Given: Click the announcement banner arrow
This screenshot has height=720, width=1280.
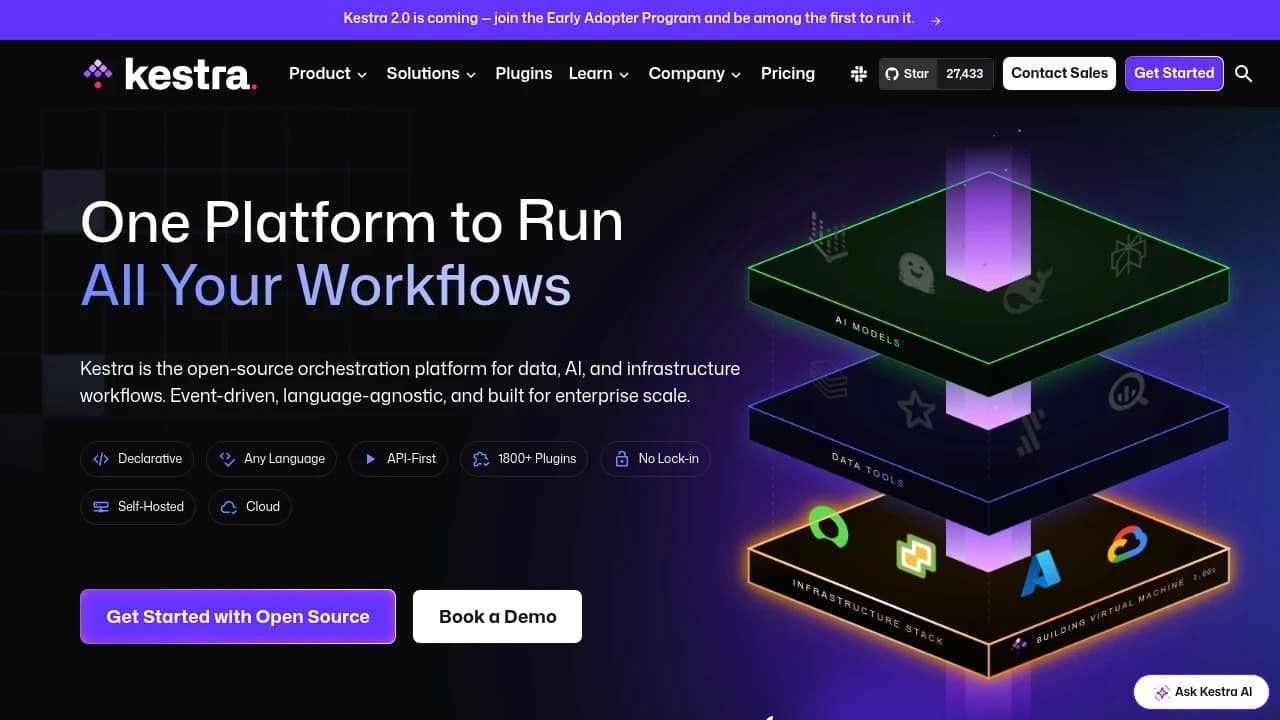Looking at the screenshot, I should point(936,19).
